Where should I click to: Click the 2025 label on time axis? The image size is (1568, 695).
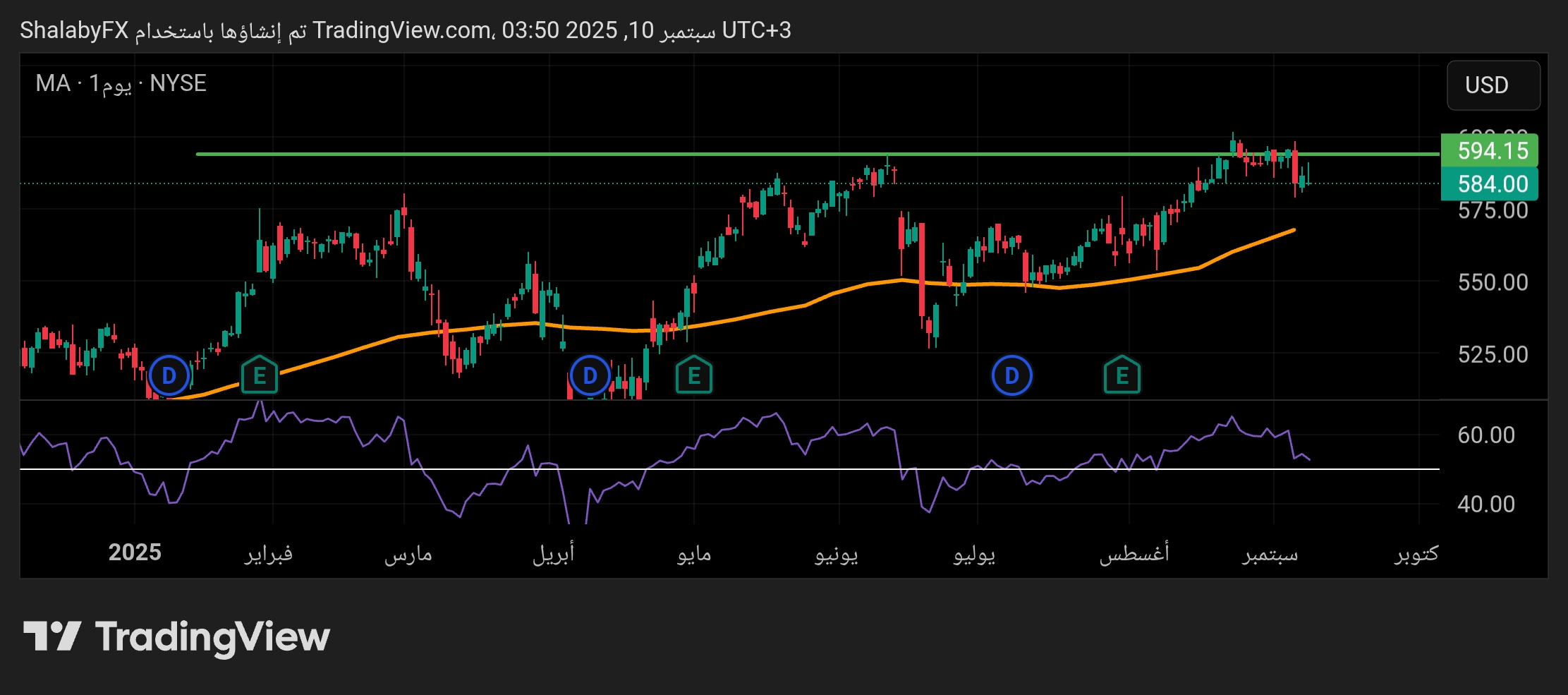tap(135, 552)
